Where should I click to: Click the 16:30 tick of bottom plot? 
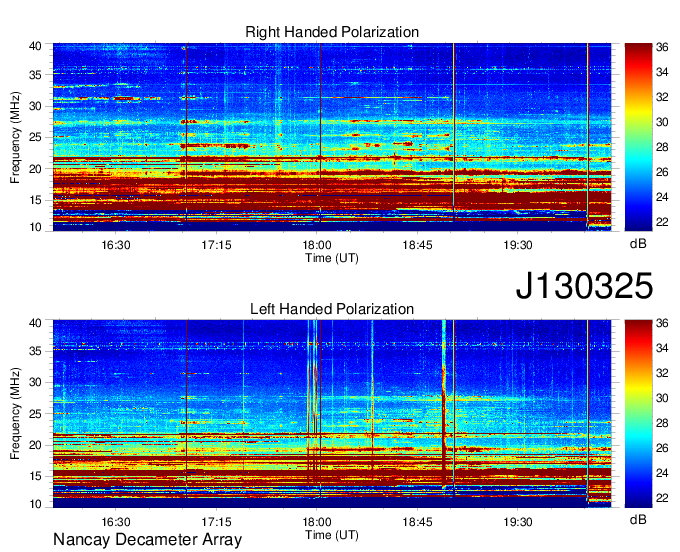click(116, 522)
